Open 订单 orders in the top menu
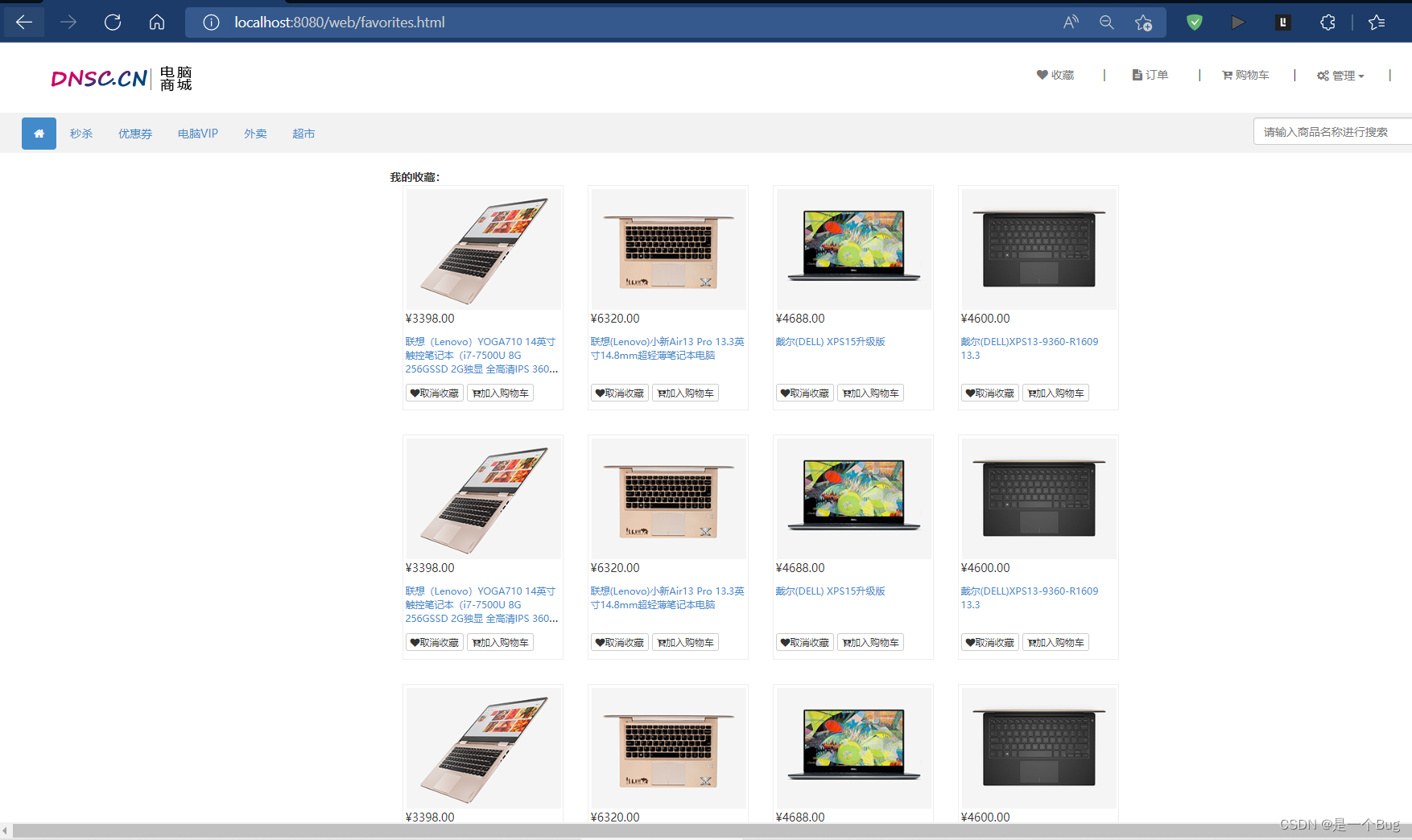Screen dimensions: 1412x840 (x=1150, y=75)
